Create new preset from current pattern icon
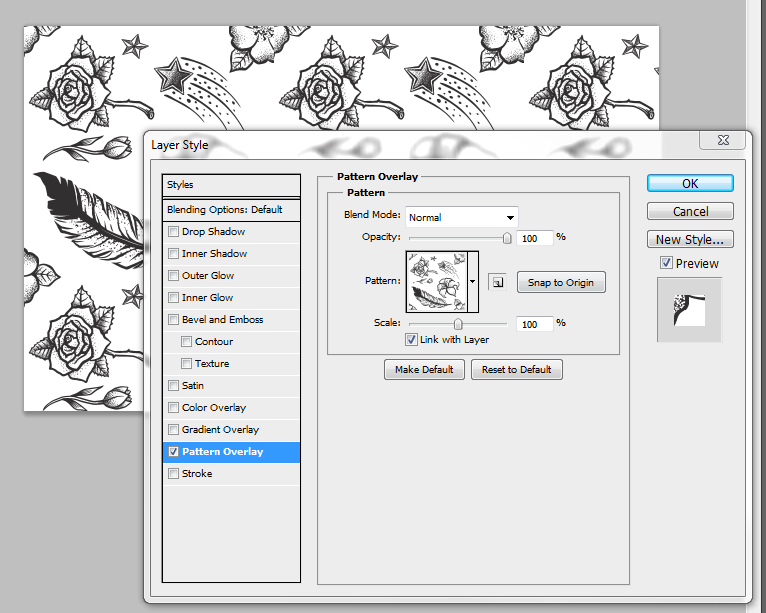The image size is (766, 613). [497, 282]
